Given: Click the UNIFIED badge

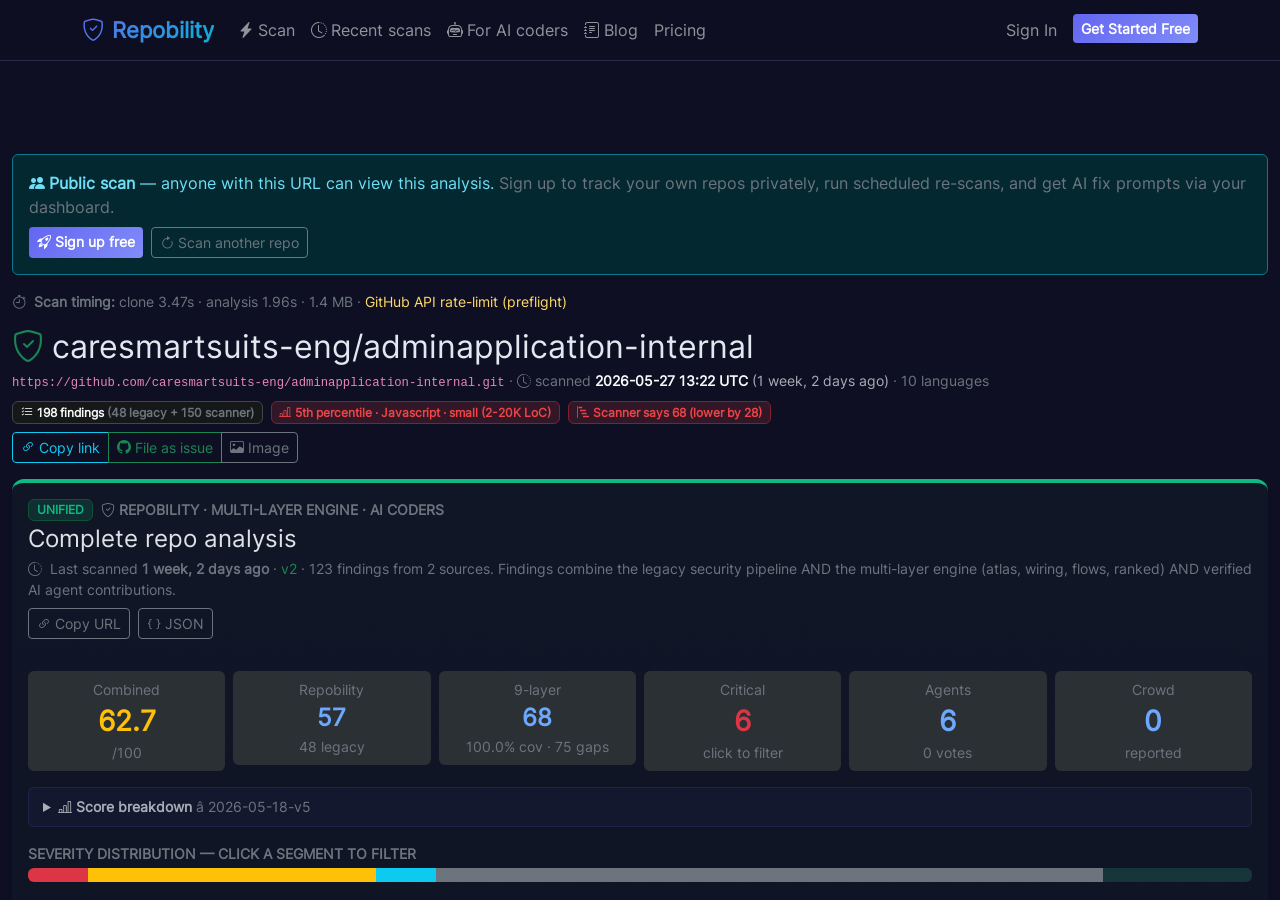Looking at the screenshot, I should 60,510.
